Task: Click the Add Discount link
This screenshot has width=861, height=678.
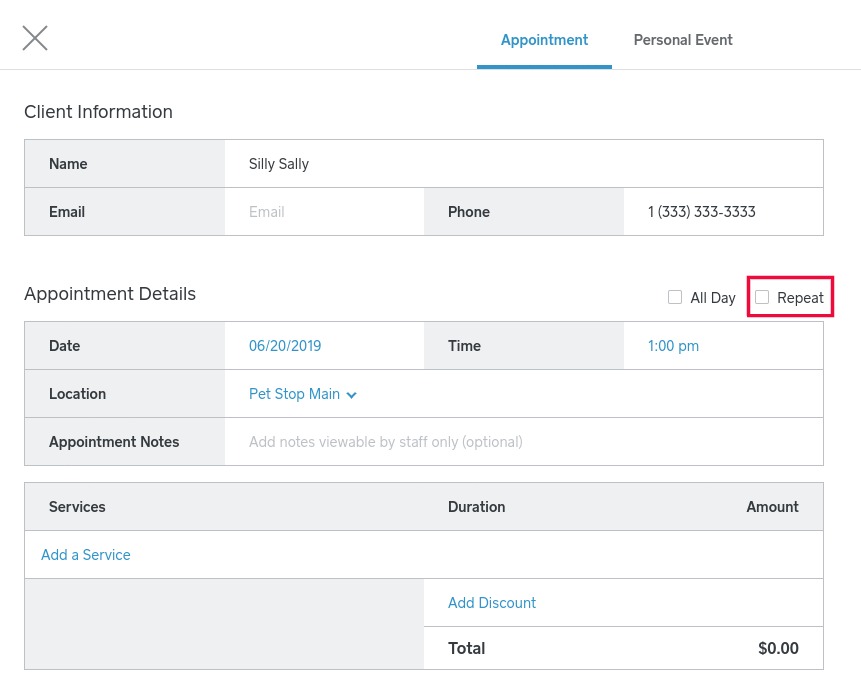Action: pyautogui.click(x=492, y=603)
